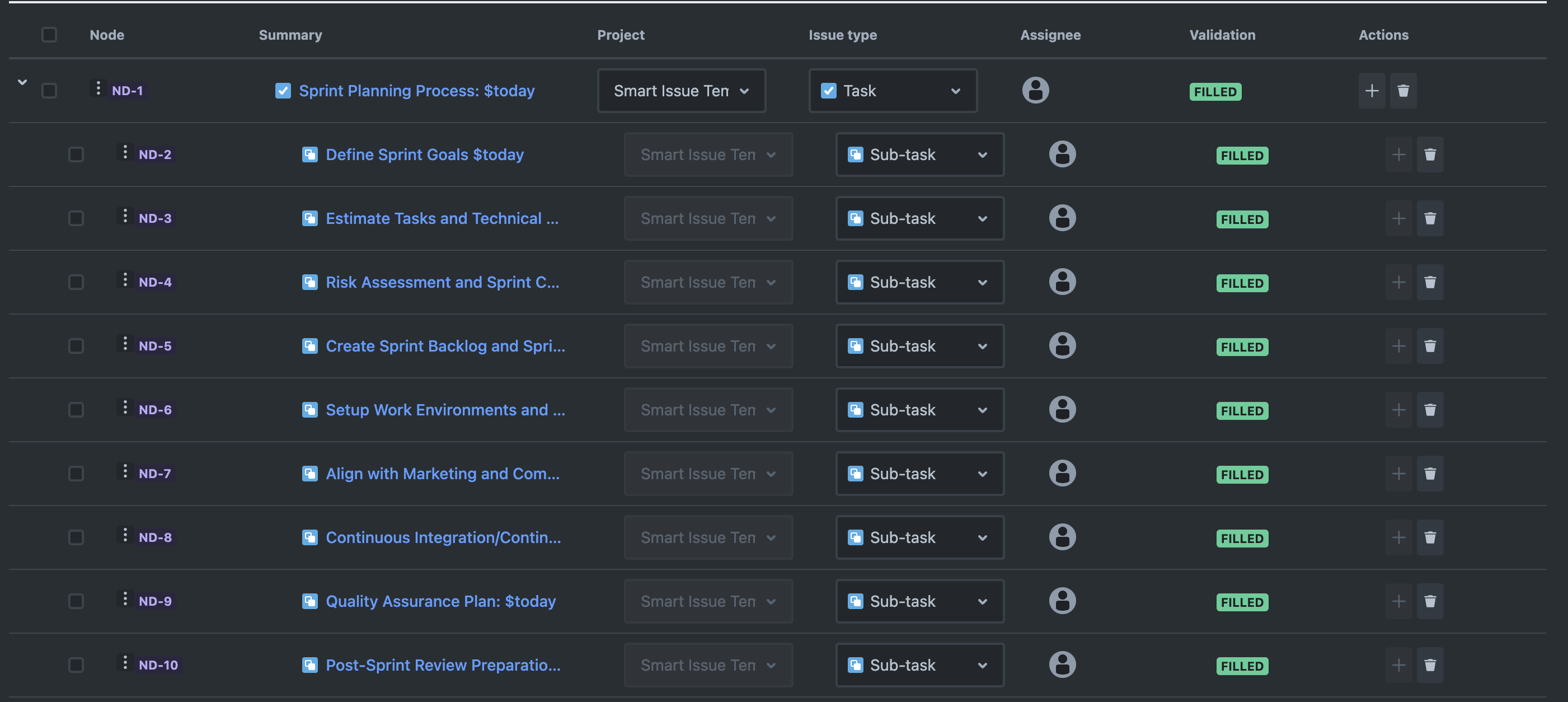The image size is (1568, 702).
Task: Open the Sprint Planning Process: $today link
Action: point(416,91)
